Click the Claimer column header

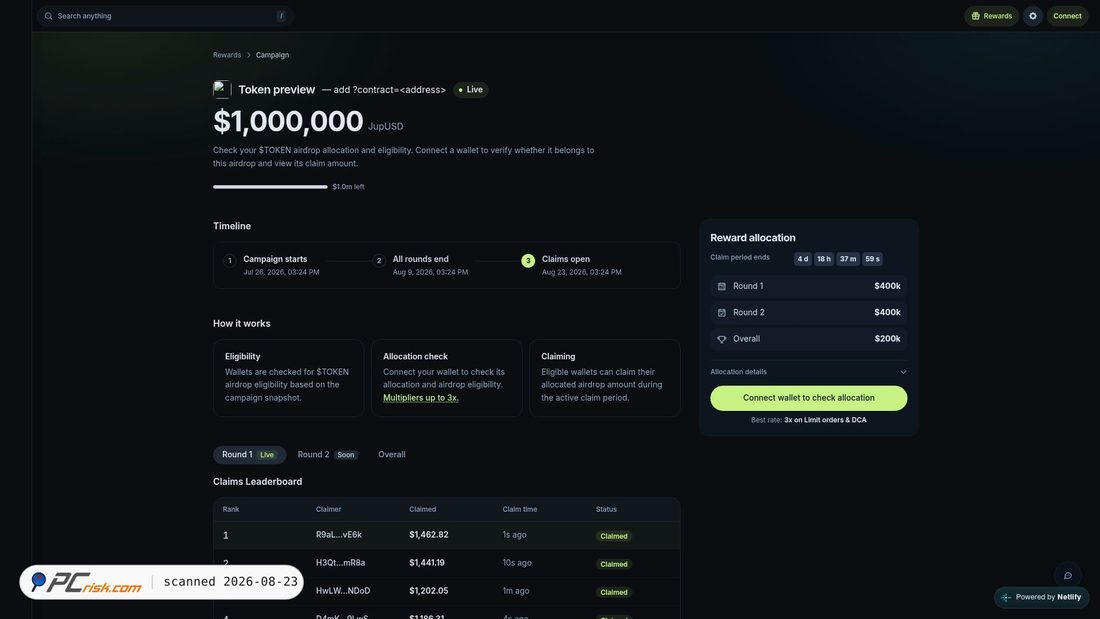(x=328, y=510)
